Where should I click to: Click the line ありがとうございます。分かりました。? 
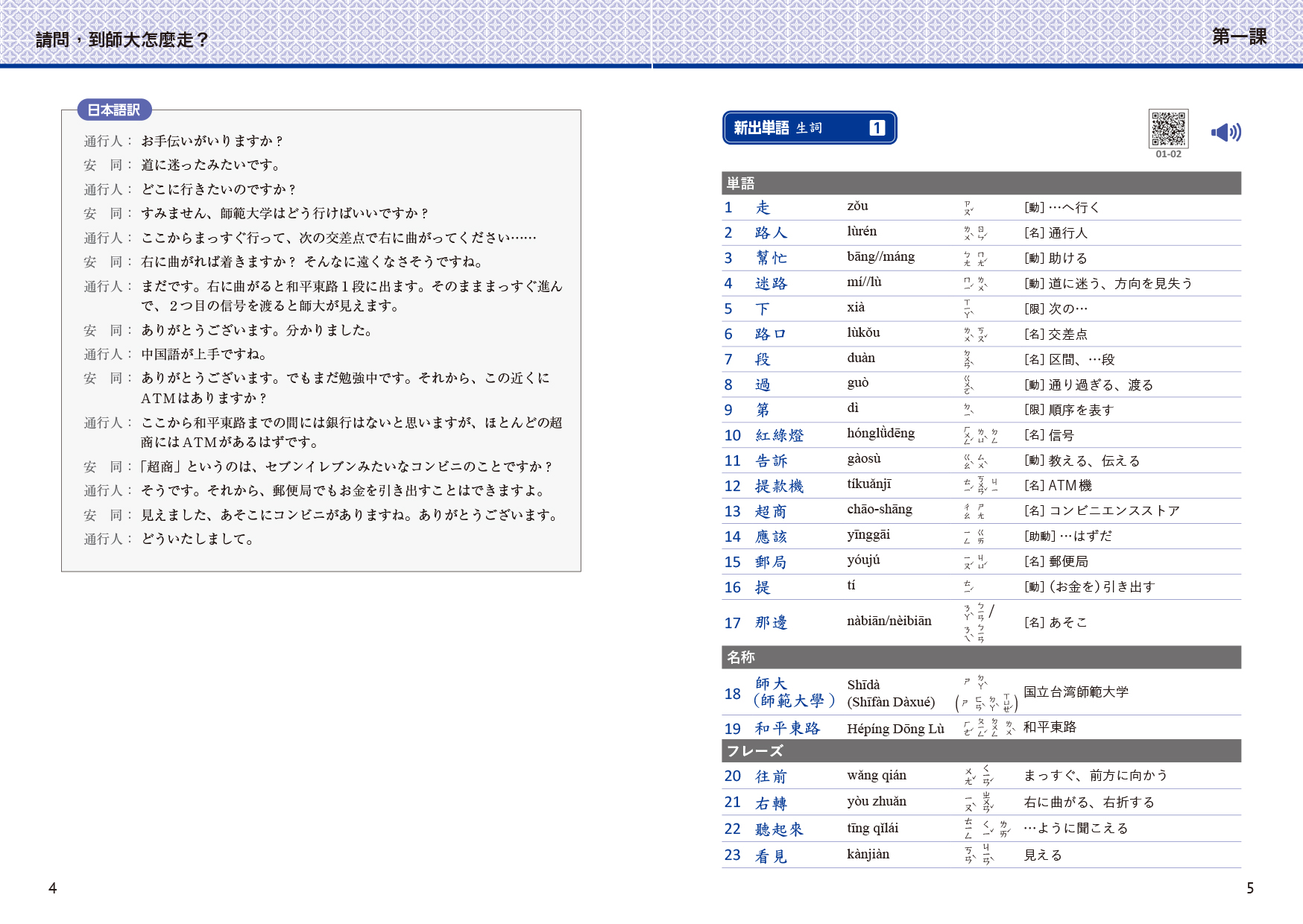click(257, 330)
